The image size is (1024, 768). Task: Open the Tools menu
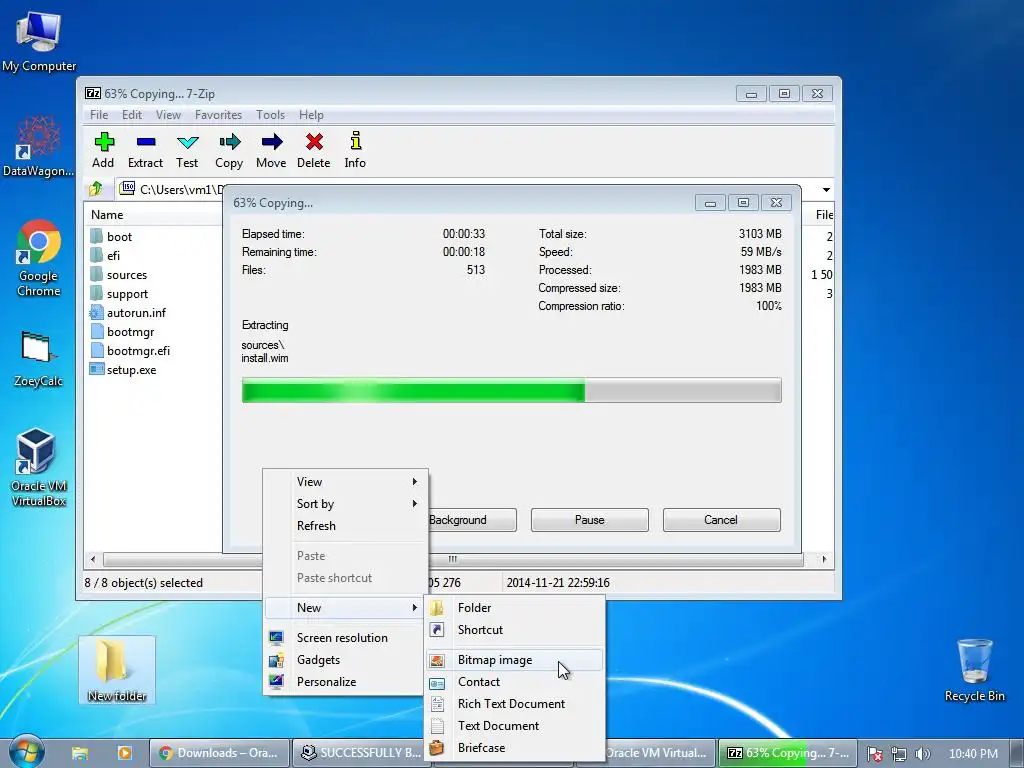[270, 114]
